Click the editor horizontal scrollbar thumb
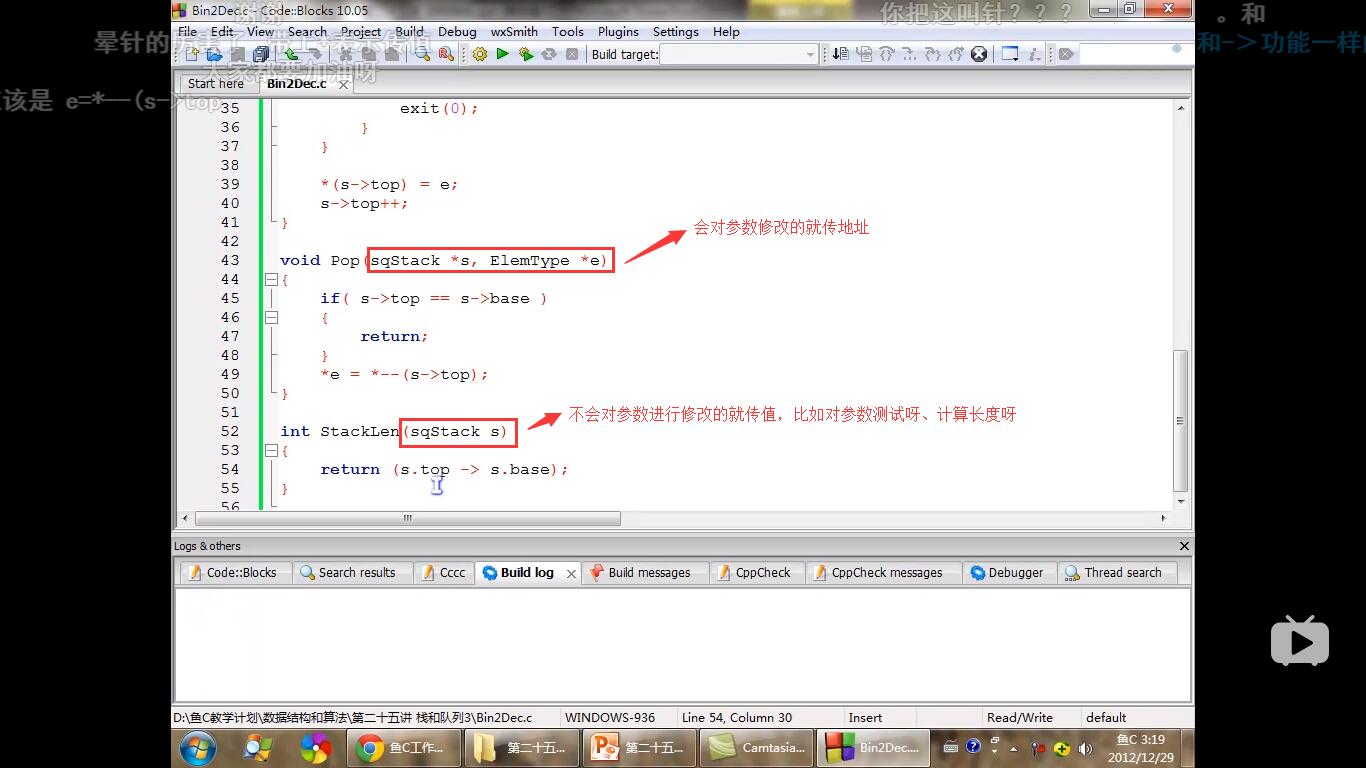 coord(408,518)
